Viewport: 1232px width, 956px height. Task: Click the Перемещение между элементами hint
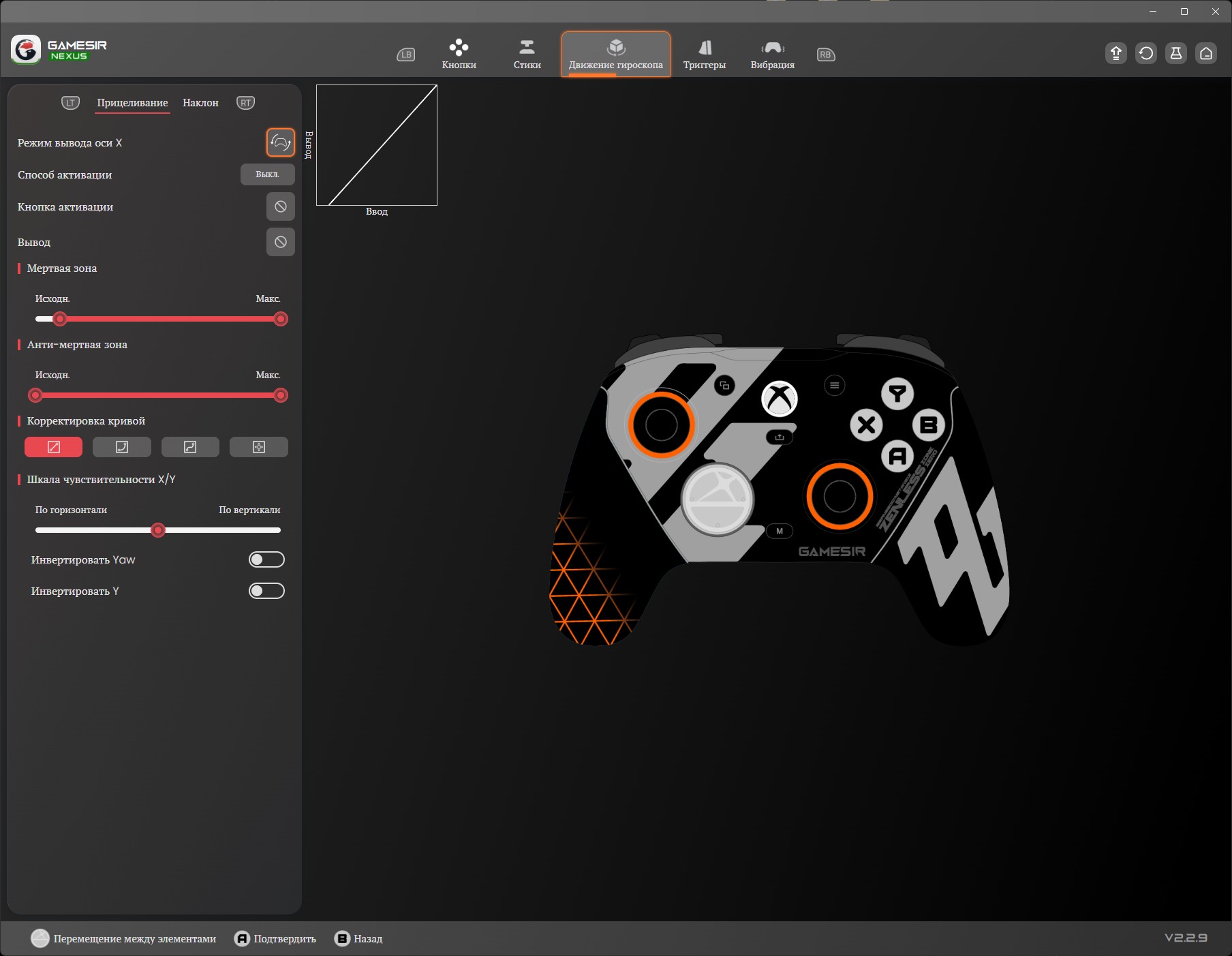[123, 939]
